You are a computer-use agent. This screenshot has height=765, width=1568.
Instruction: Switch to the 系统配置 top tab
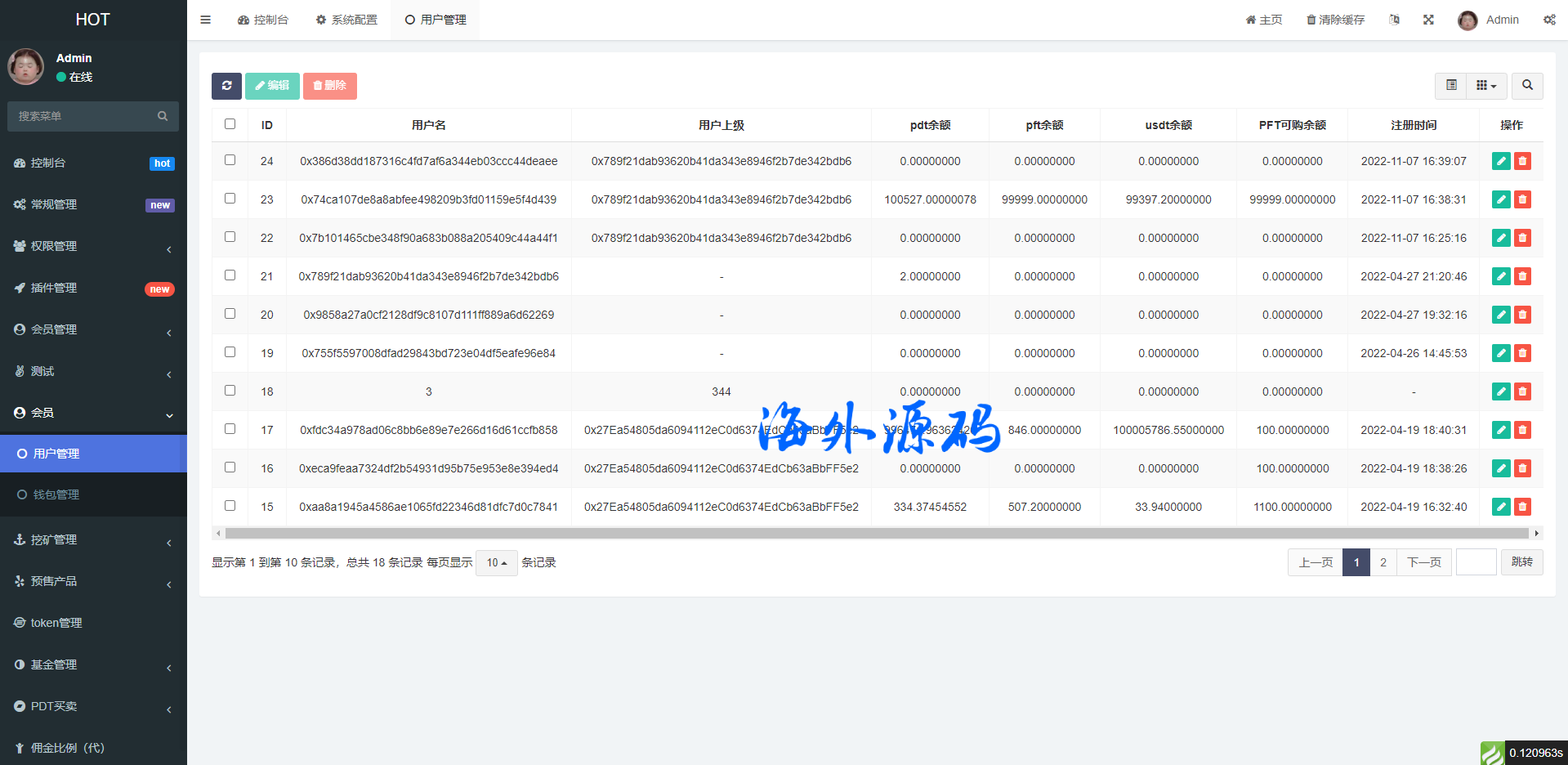coord(346,20)
